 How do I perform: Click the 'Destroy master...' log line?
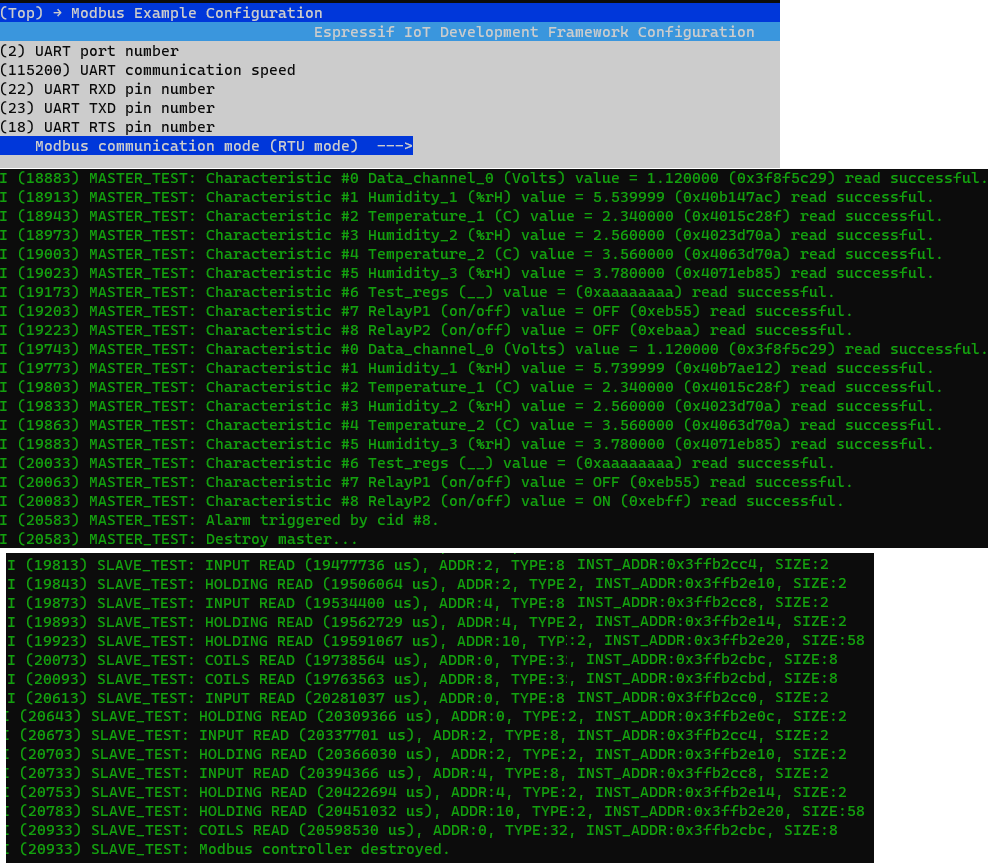point(178,539)
